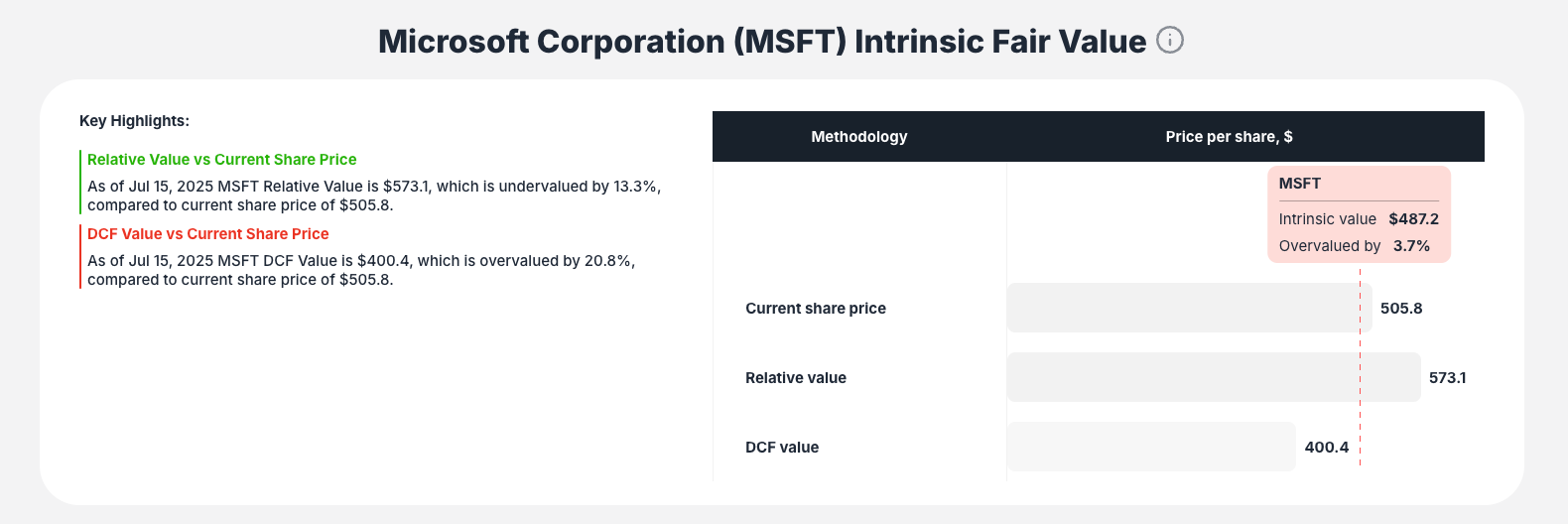Click the MSFT heading in the pink tooltip
Viewport: 1568px width, 524px height.
click(x=1299, y=184)
